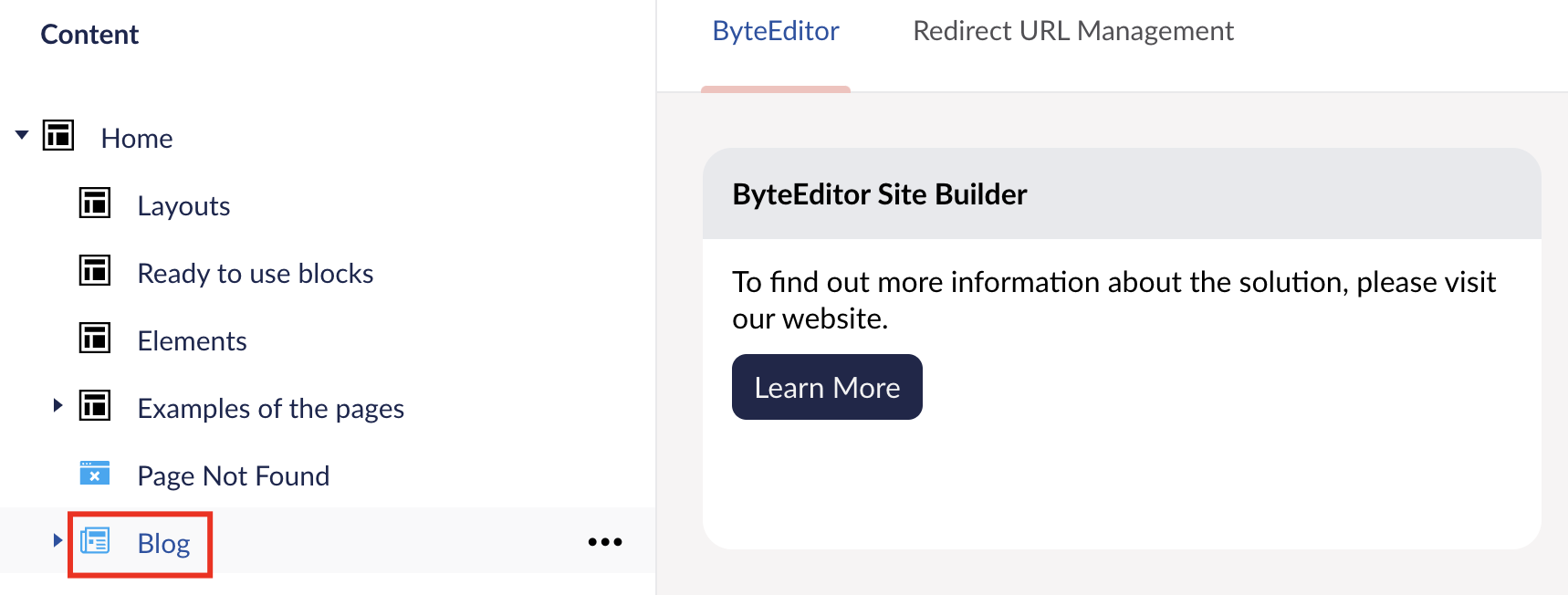Click the Ready to use blocks icon

click(x=95, y=271)
